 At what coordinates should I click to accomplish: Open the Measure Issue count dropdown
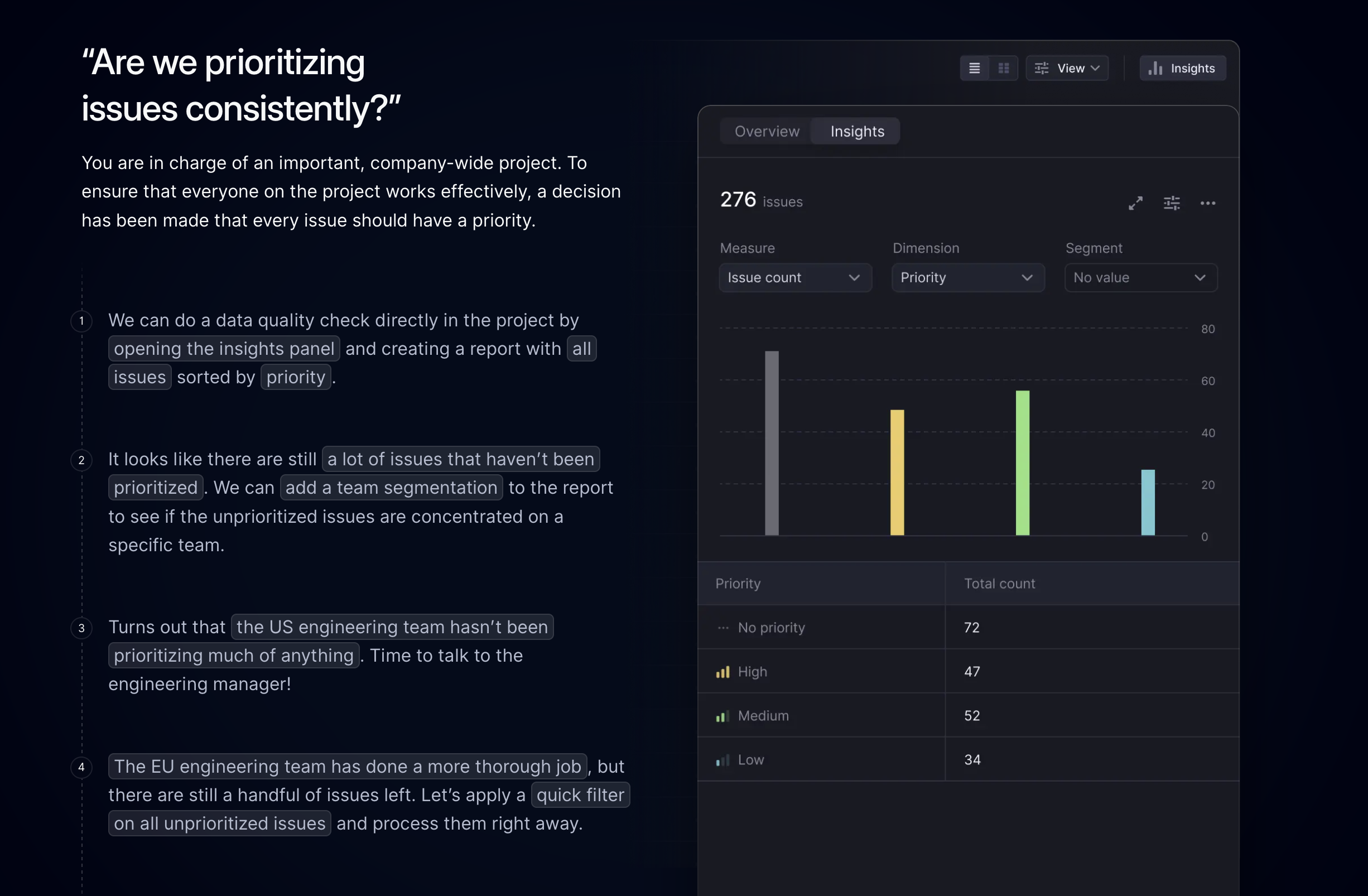pos(796,278)
